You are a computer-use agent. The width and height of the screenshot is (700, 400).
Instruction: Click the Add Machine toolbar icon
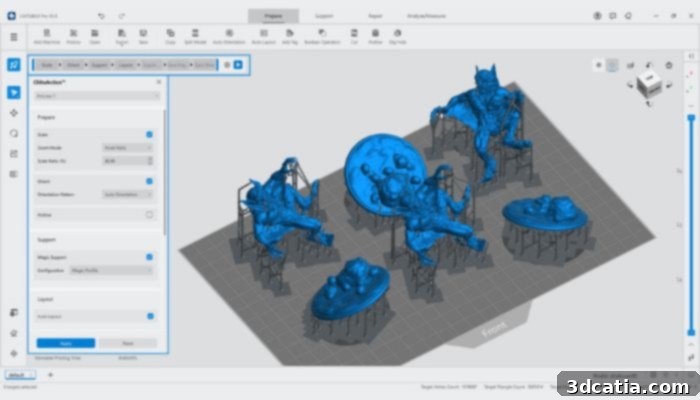(x=46, y=36)
